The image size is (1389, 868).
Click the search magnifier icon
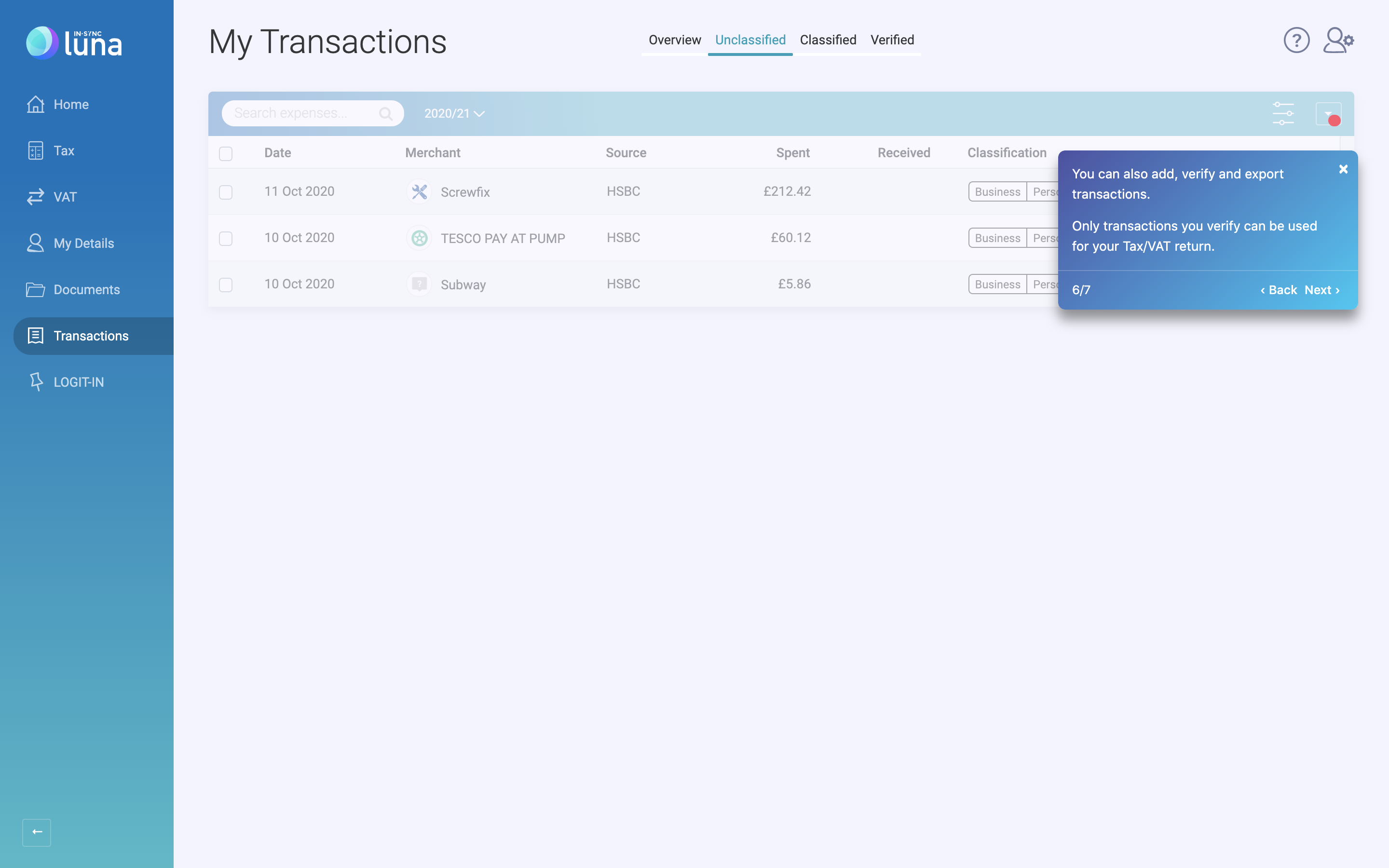point(386,114)
